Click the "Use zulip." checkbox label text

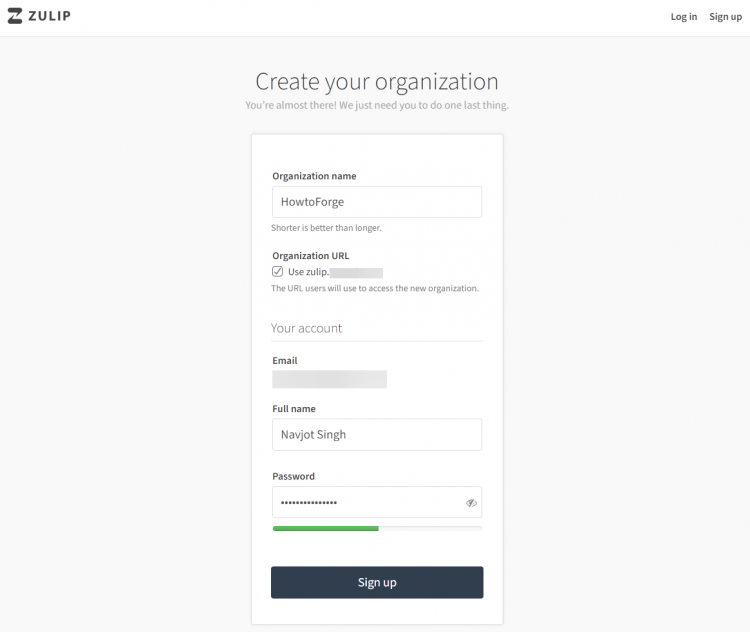point(309,272)
